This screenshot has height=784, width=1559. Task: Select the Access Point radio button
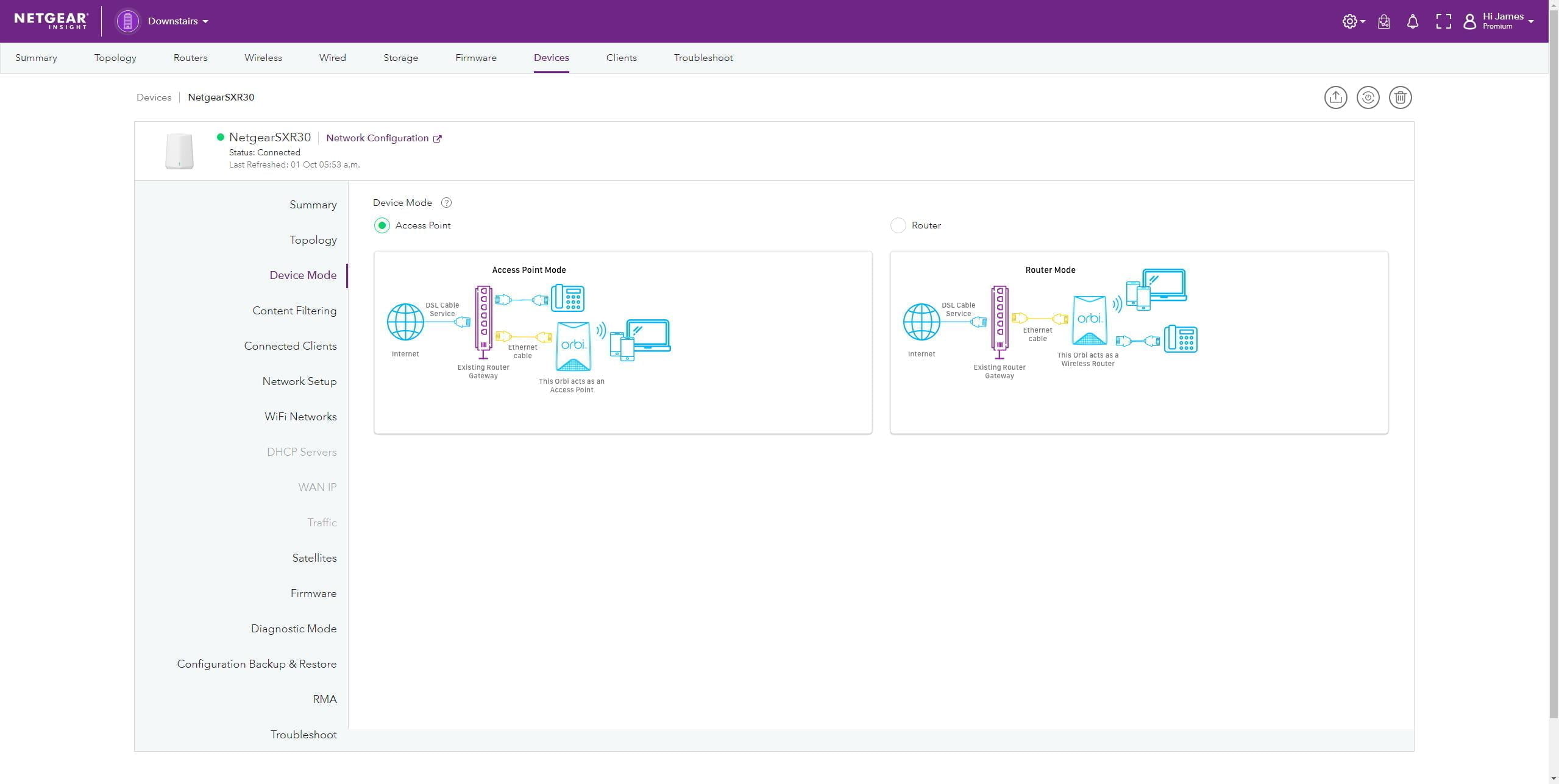(382, 225)
